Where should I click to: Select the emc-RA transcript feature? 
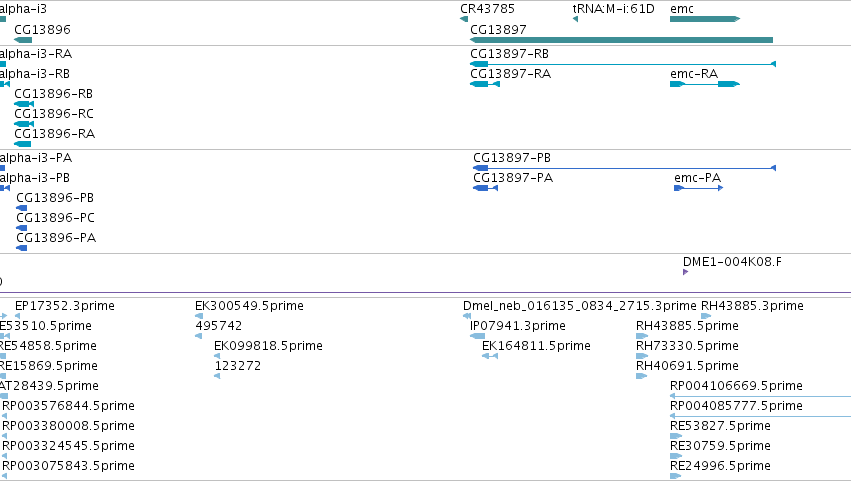coord(705,84)
